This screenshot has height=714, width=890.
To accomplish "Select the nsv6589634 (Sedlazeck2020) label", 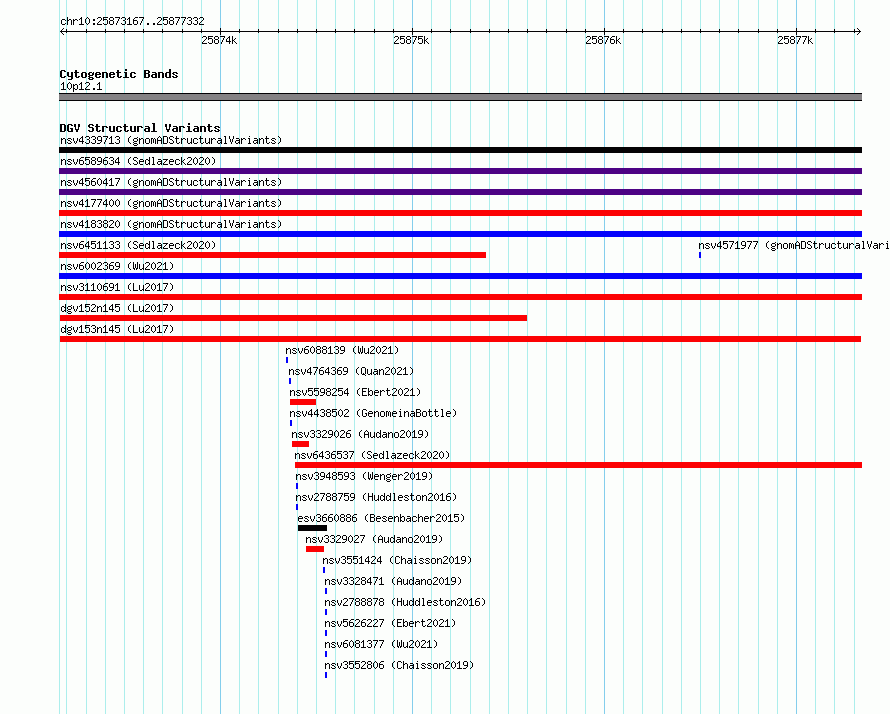I will coord(138,161).
